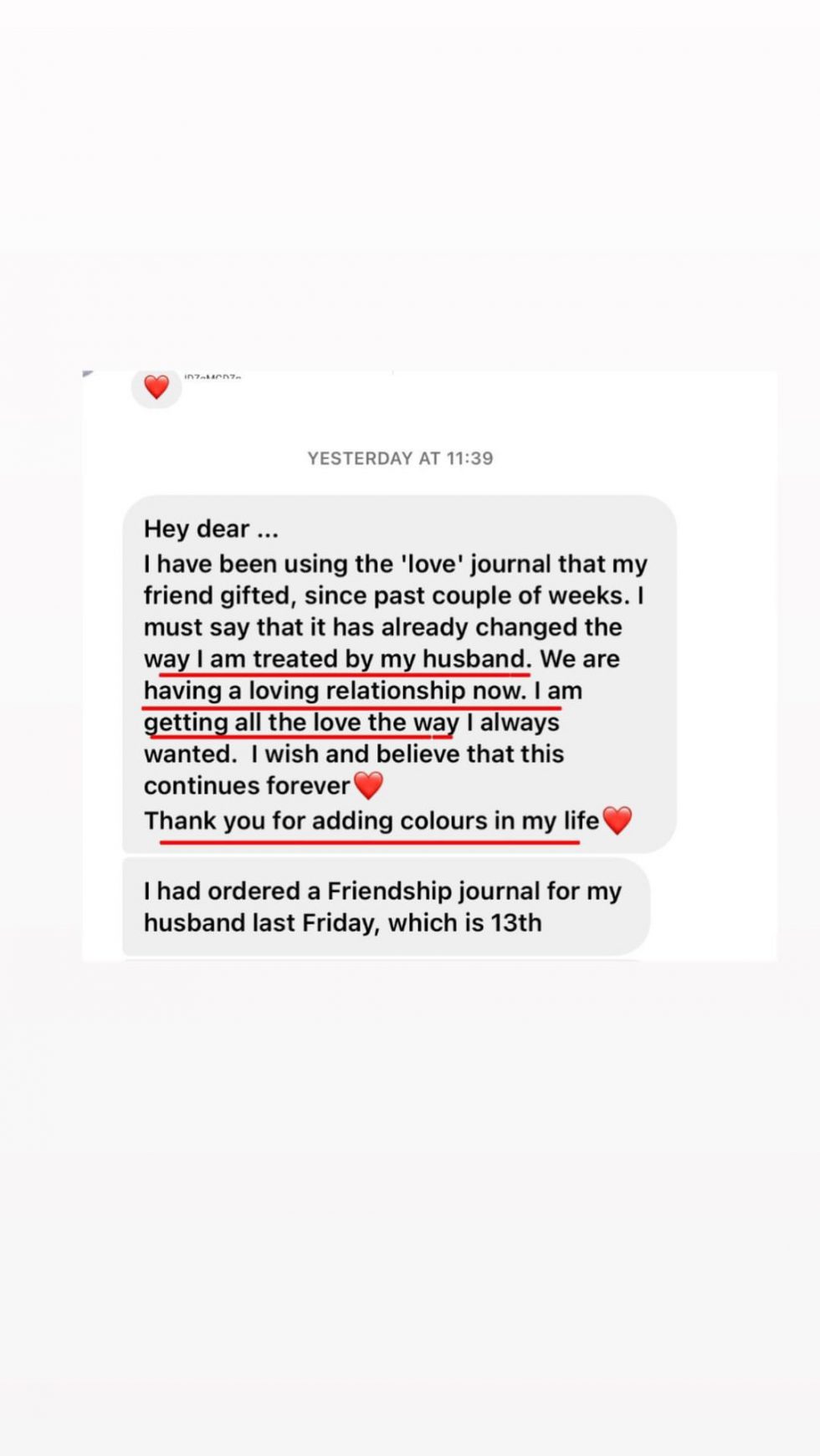Click the line "I had ordered a Friendship journal"
Image resolution: width=820 pixels, height=1456 pixels.
point(382,891)
